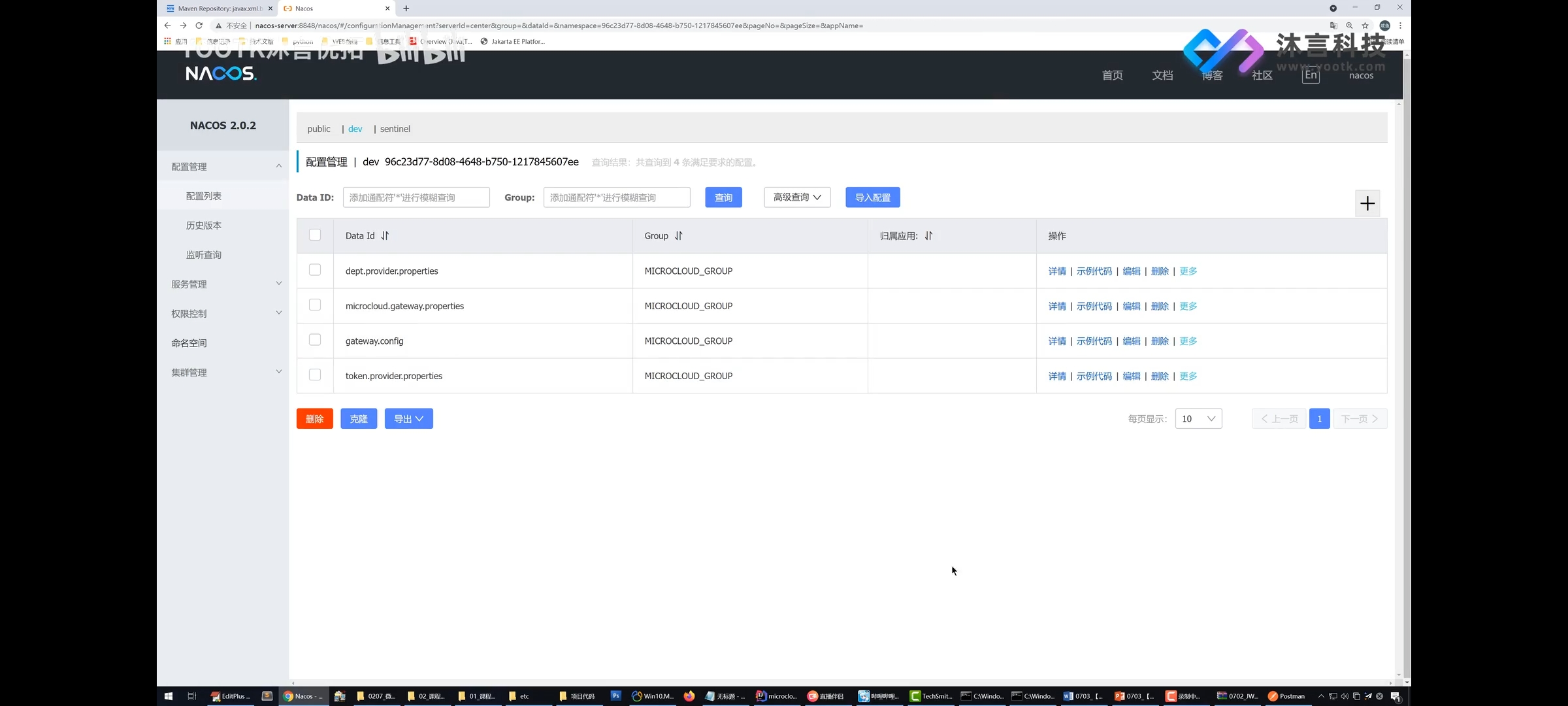Open 更多 menu for dept.provider.properties
1568x706 pixels.
[x=1188, y=271]
